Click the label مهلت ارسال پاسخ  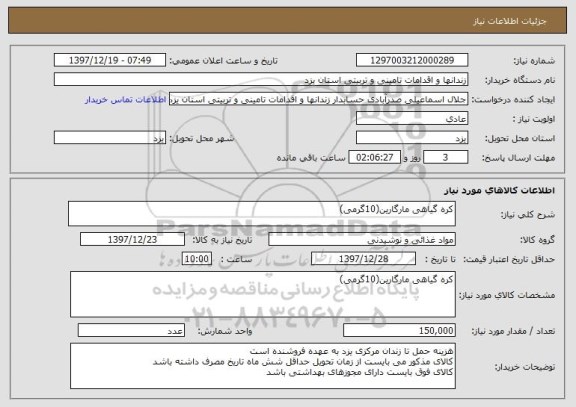(x=518, y=158)
